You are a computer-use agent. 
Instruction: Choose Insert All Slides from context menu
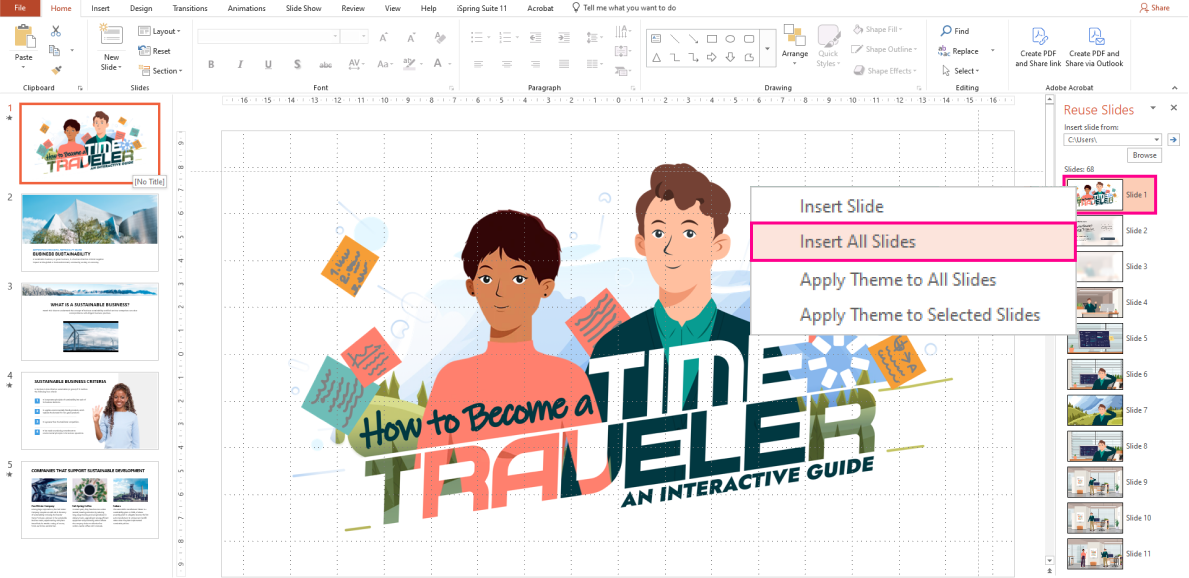pos(912,242)
